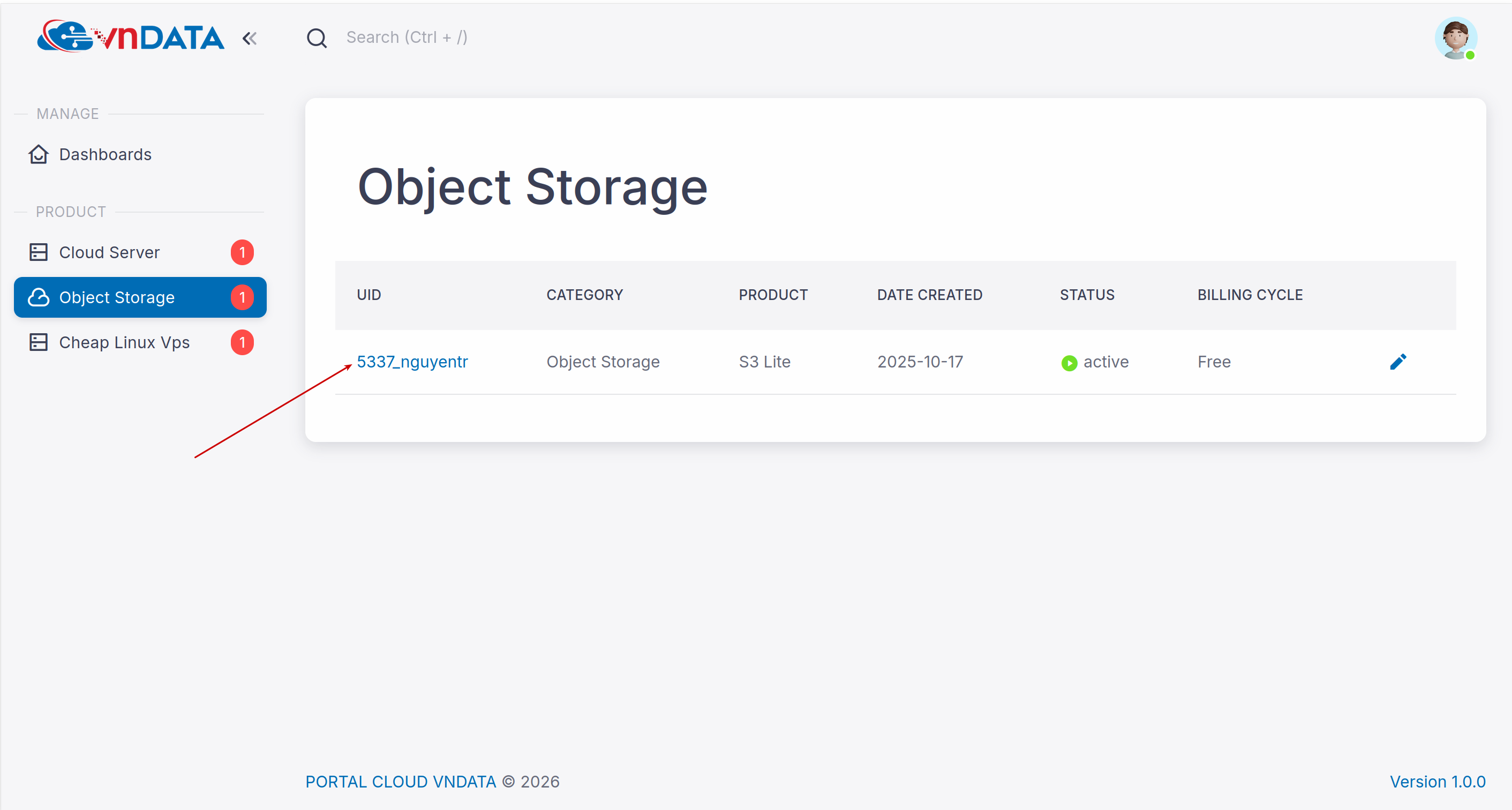Viewport: 1512px width, 810px height.
Task: Open Cheap Linux Vps menu item
Action: 124,342
